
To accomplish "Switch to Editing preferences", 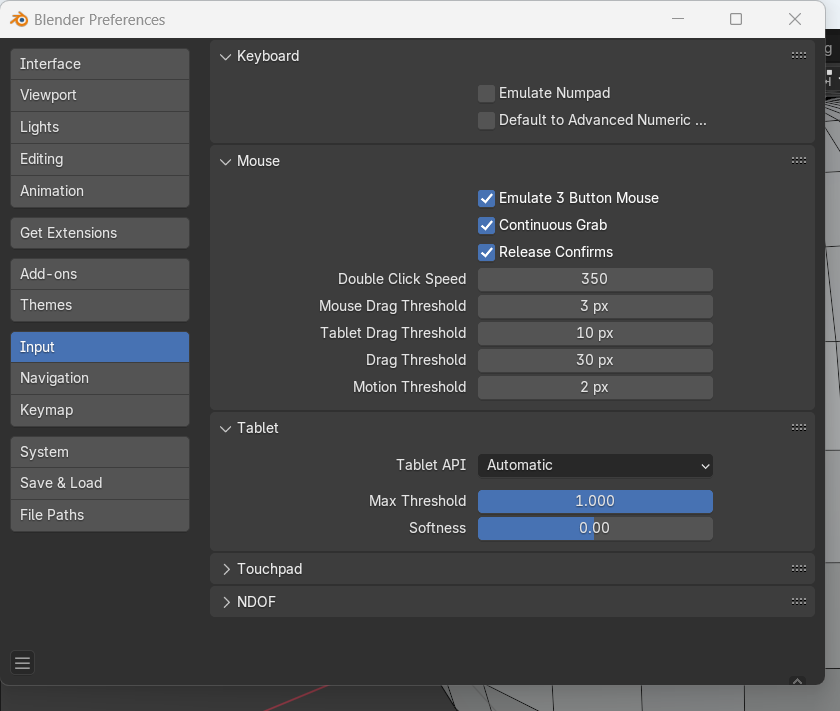I will click(x=100, y=159).
